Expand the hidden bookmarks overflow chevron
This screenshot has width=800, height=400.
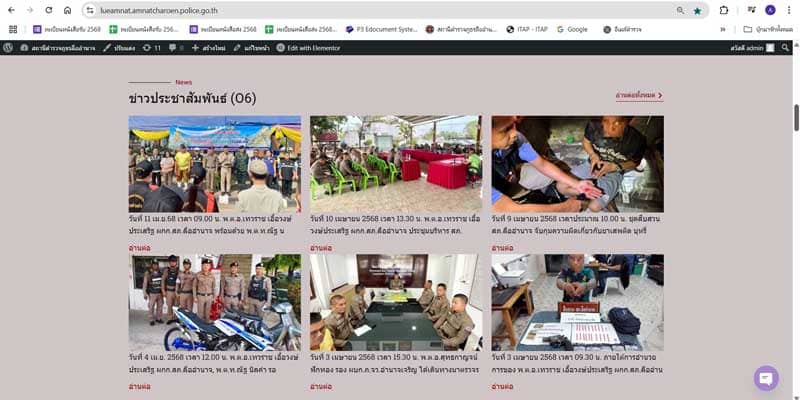tap(722, 29)
